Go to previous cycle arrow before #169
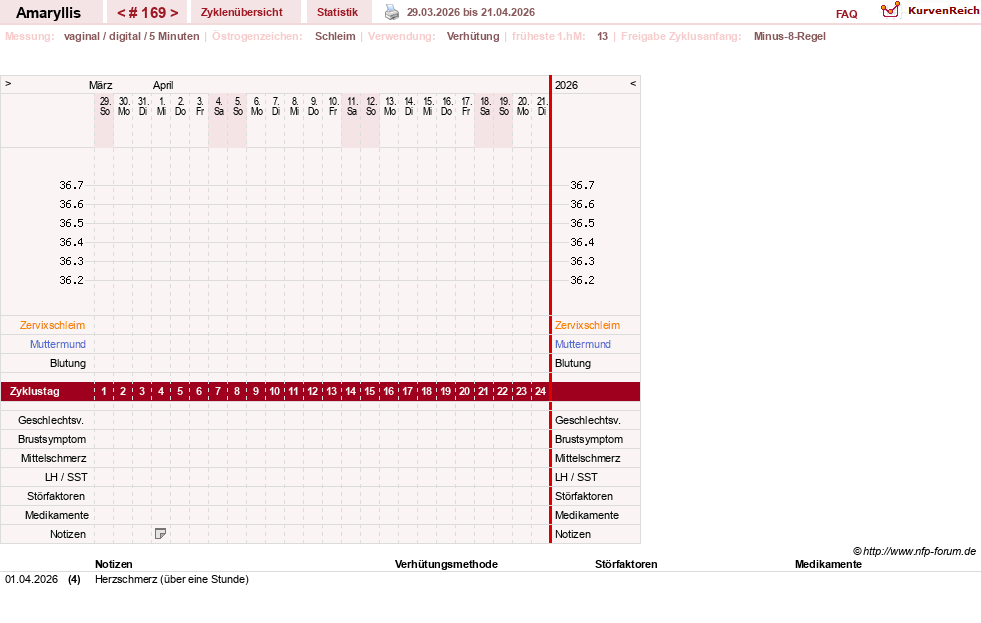Screen dimensions: 981x623 121,13
